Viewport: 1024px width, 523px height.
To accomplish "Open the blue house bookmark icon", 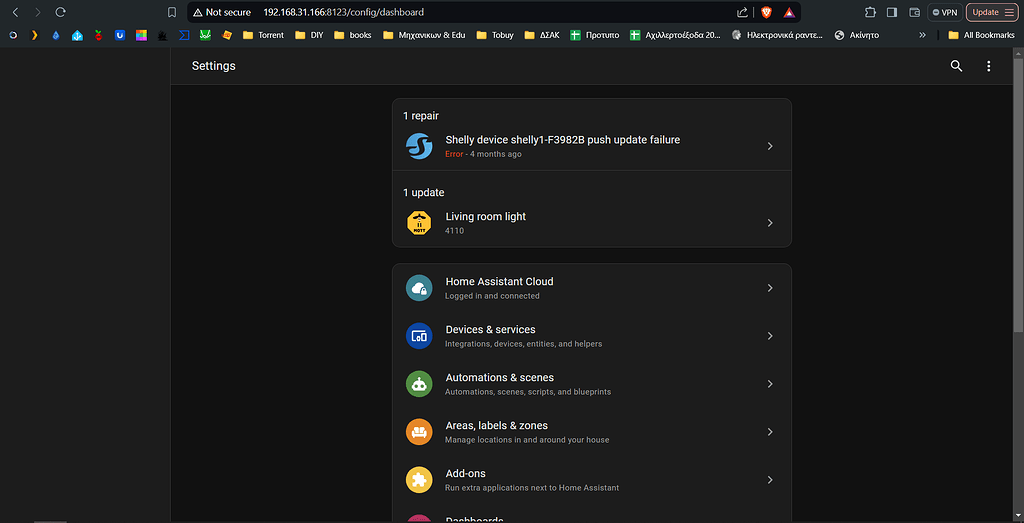I will (77, 35).
